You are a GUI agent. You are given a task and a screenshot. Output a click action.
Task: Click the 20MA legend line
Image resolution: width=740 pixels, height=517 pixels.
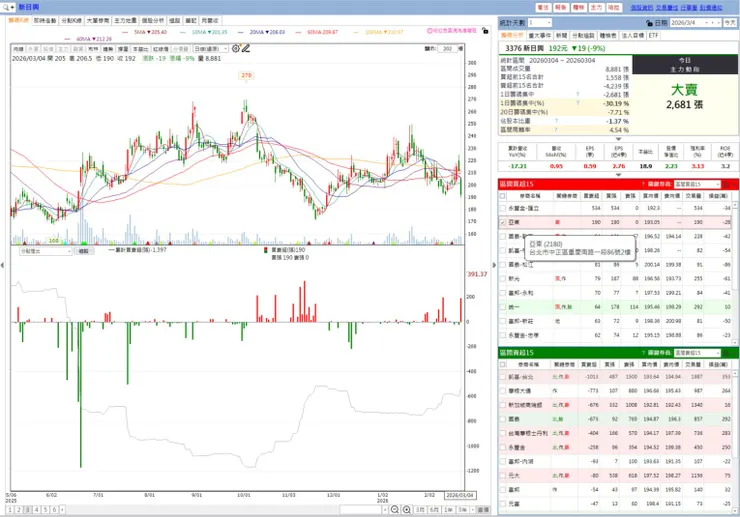coord(261,32)
